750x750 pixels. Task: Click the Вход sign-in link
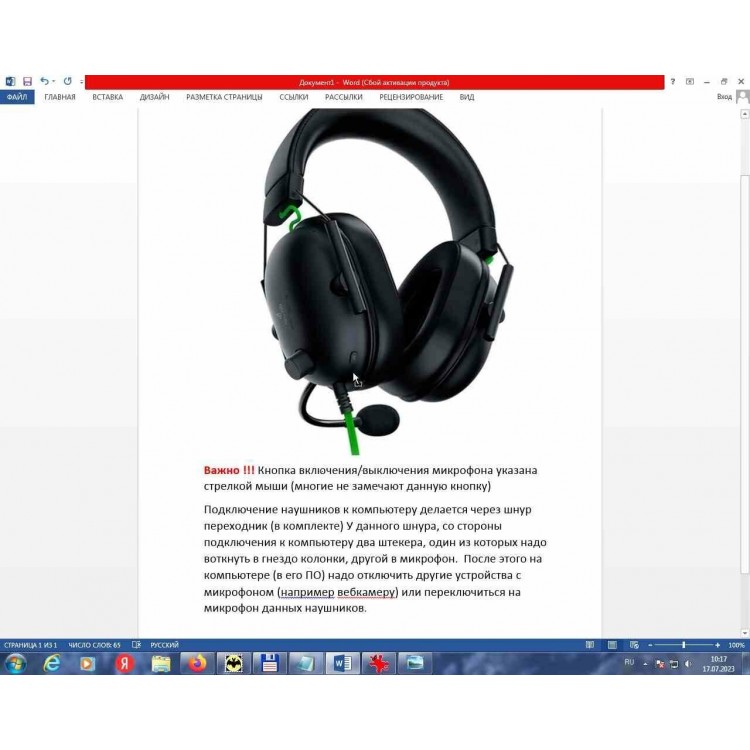click(x=724, y=97)
